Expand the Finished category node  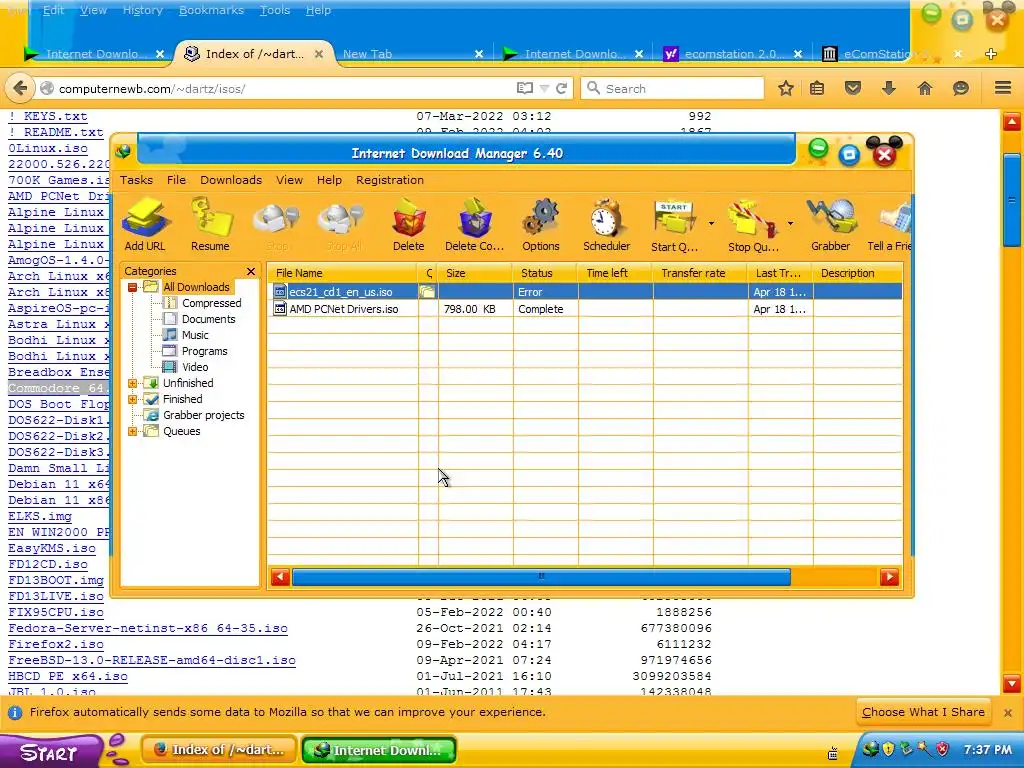point(133,399)
